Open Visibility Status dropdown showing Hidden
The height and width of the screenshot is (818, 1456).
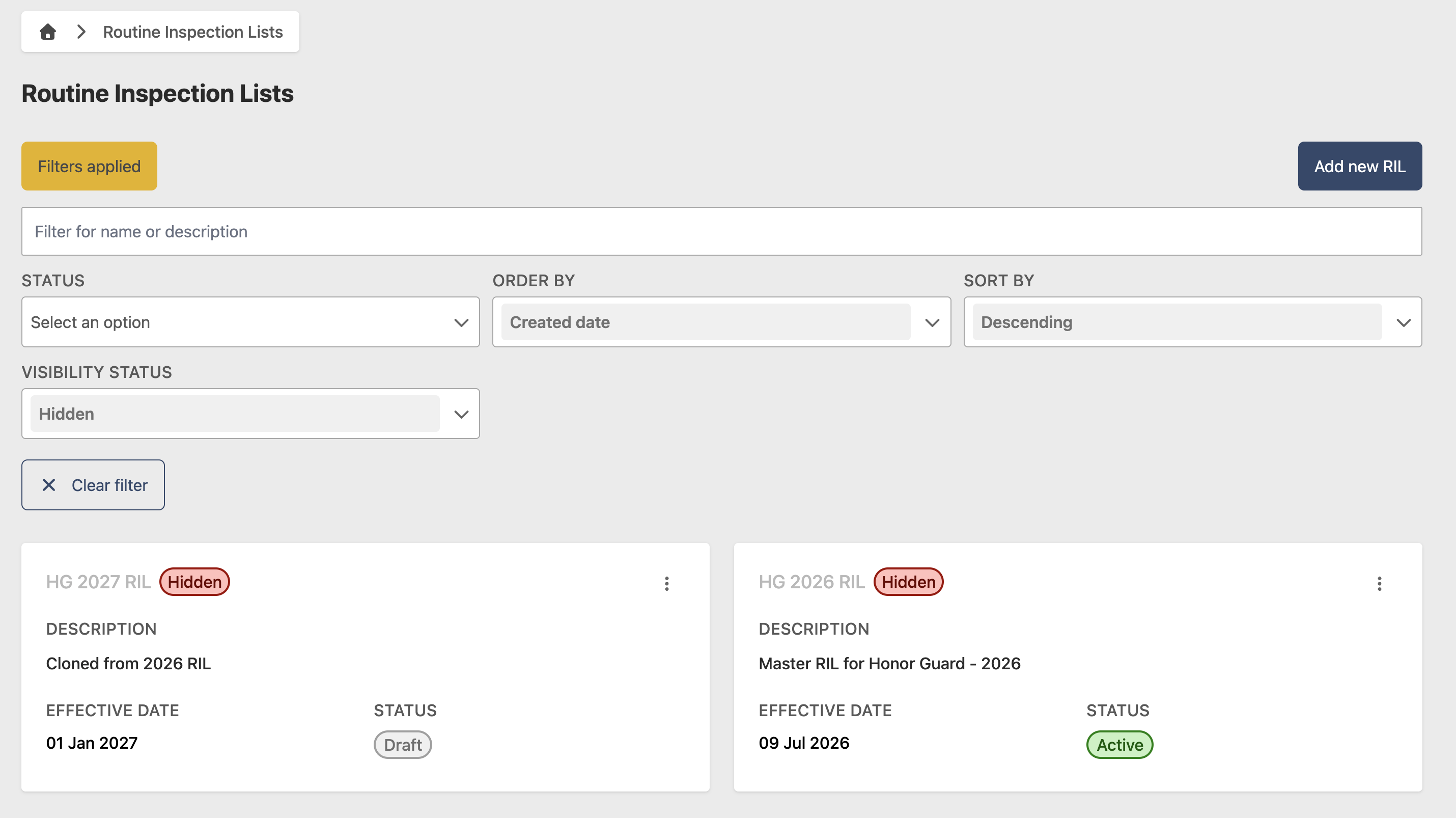coord(250,414)
